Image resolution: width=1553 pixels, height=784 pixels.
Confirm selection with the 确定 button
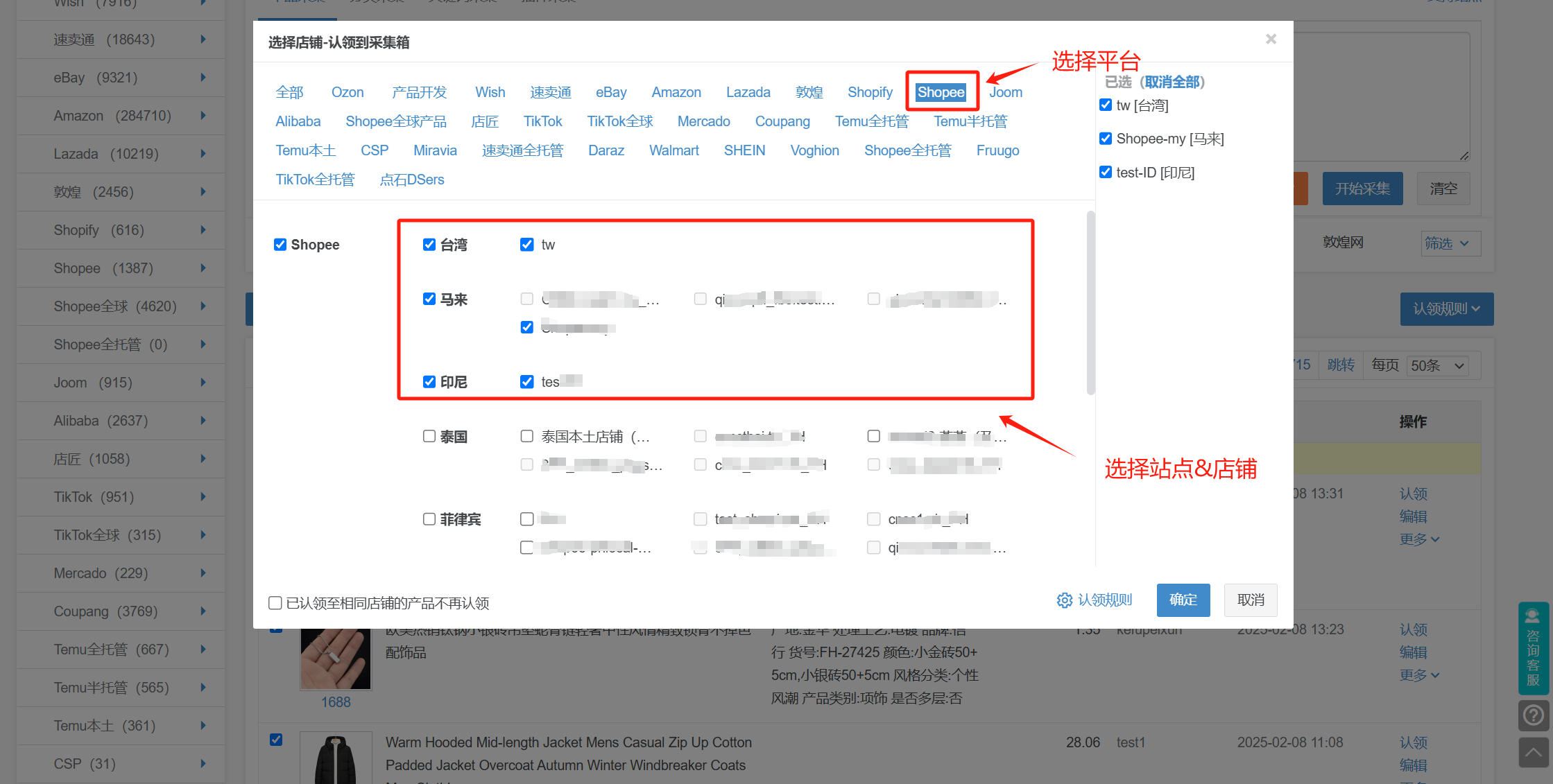tap(1183, 600)
